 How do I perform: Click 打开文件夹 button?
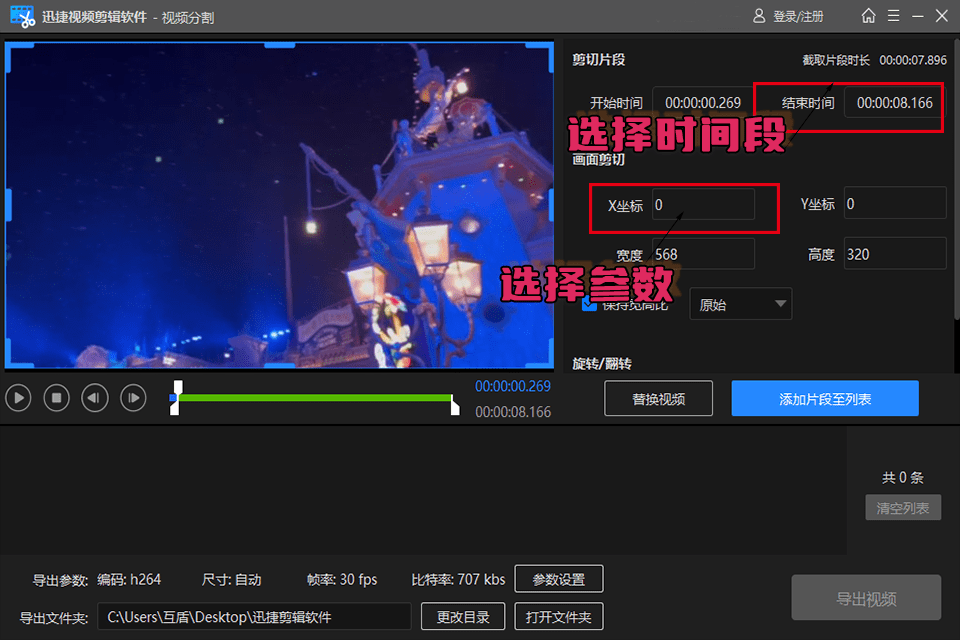coord(559,617)
